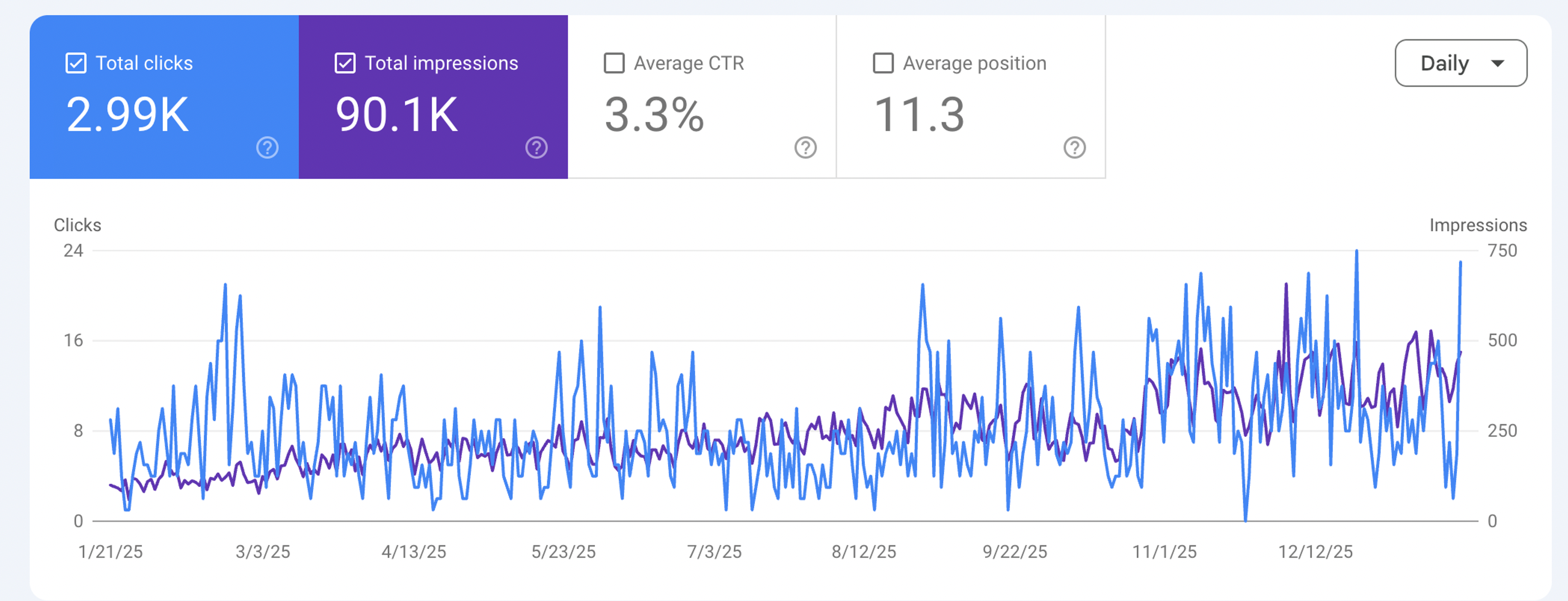Click the 1/21/25 date label

pos(110,552)
